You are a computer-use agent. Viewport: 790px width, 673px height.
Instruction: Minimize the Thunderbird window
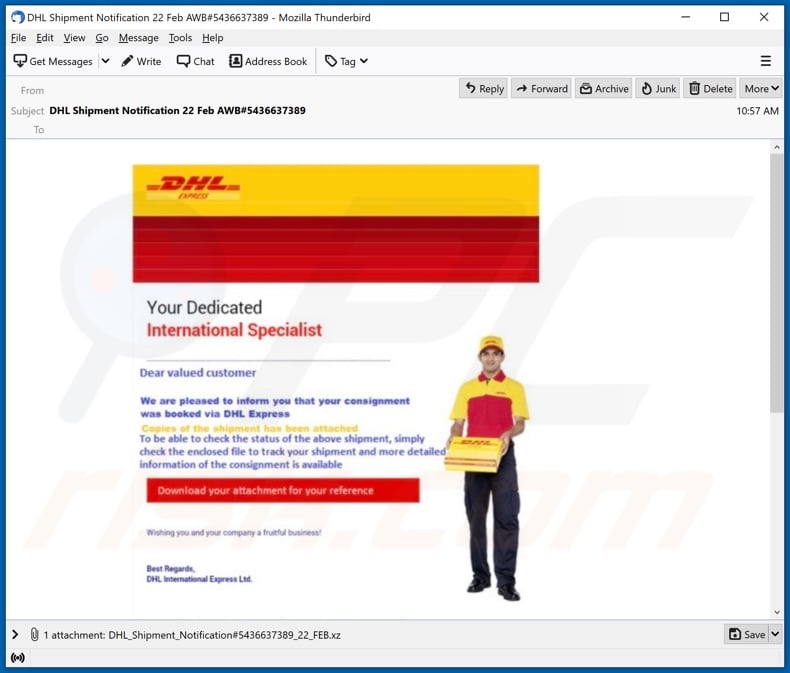(686, 17)
